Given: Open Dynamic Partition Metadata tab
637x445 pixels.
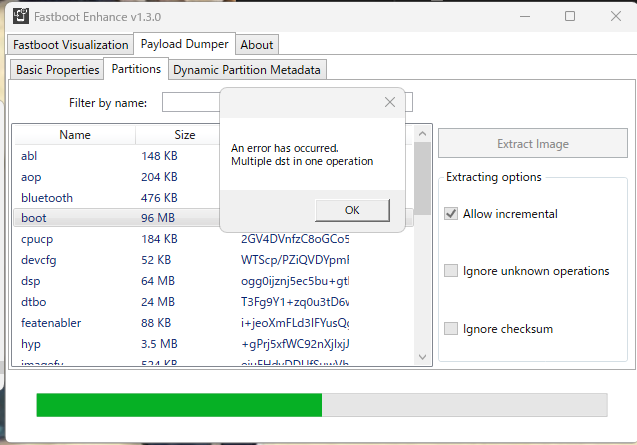Looking at the screenshot, I should (247, 70).
